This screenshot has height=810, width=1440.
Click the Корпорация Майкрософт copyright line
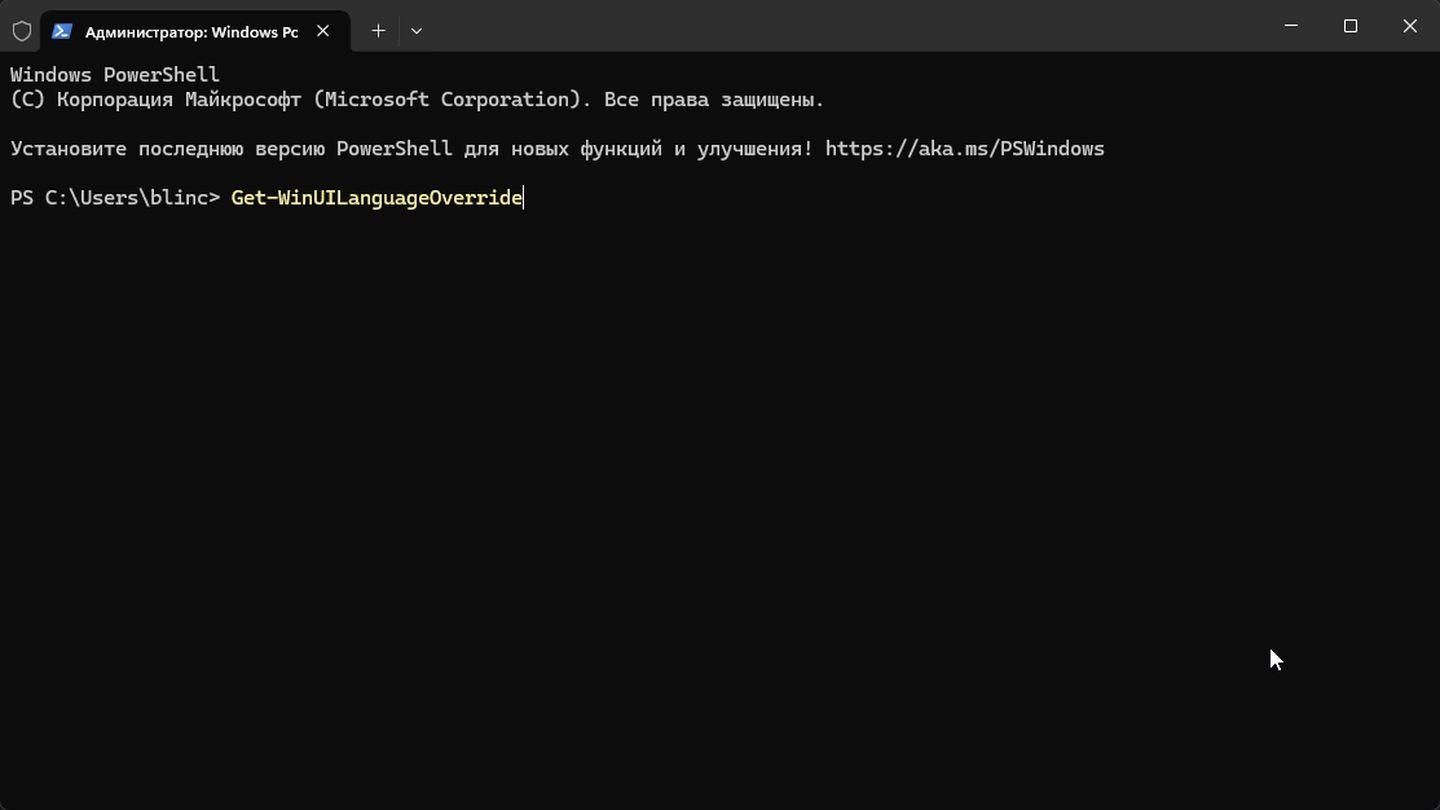417,100
